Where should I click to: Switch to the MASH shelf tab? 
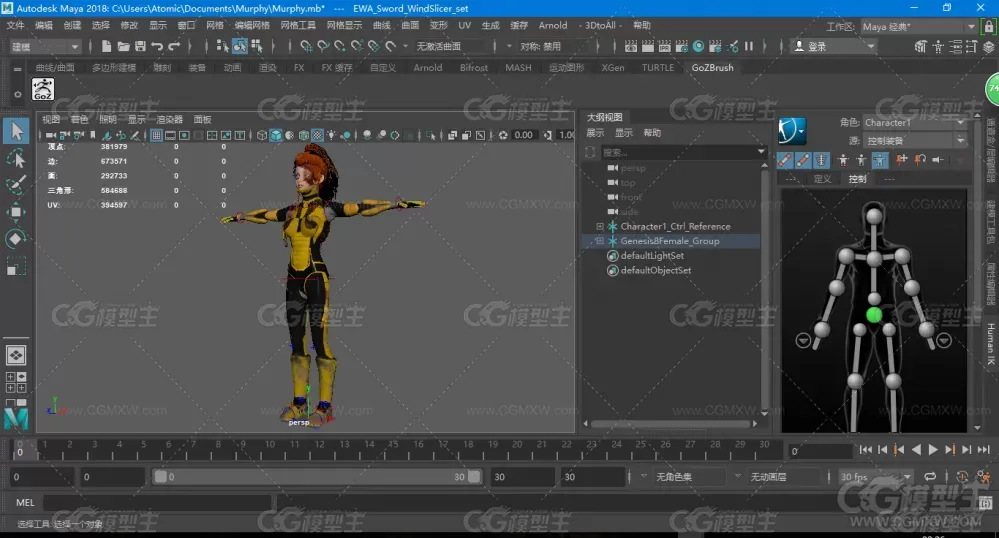tap(518, 68)
